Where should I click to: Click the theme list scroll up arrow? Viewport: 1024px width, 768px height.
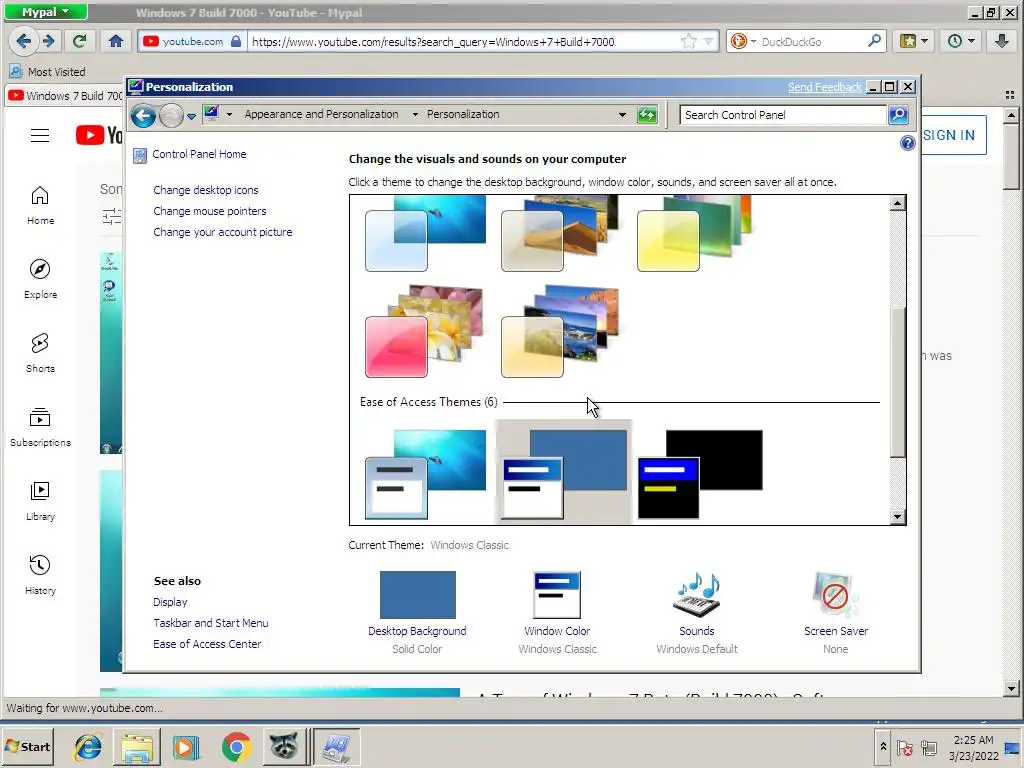(x=897, y=203)
